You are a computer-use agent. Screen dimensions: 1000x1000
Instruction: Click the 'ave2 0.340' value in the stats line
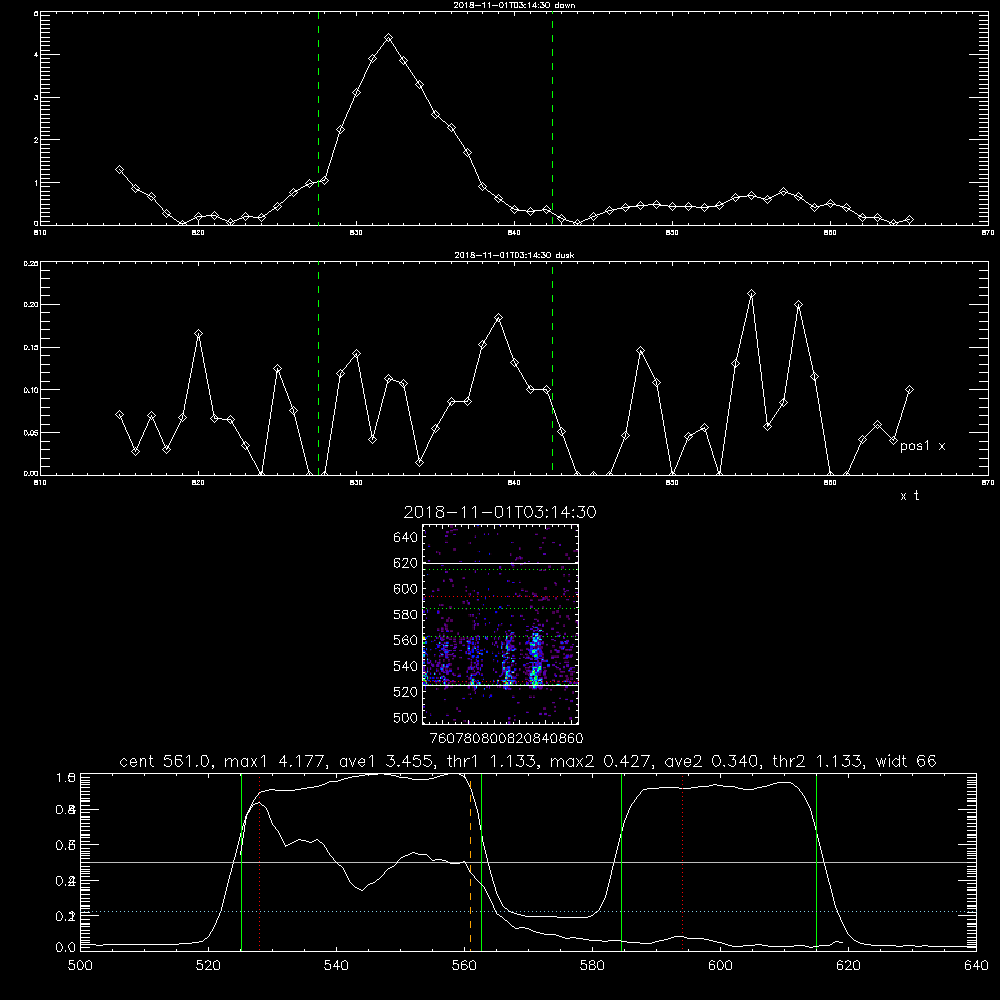point(712,761)
